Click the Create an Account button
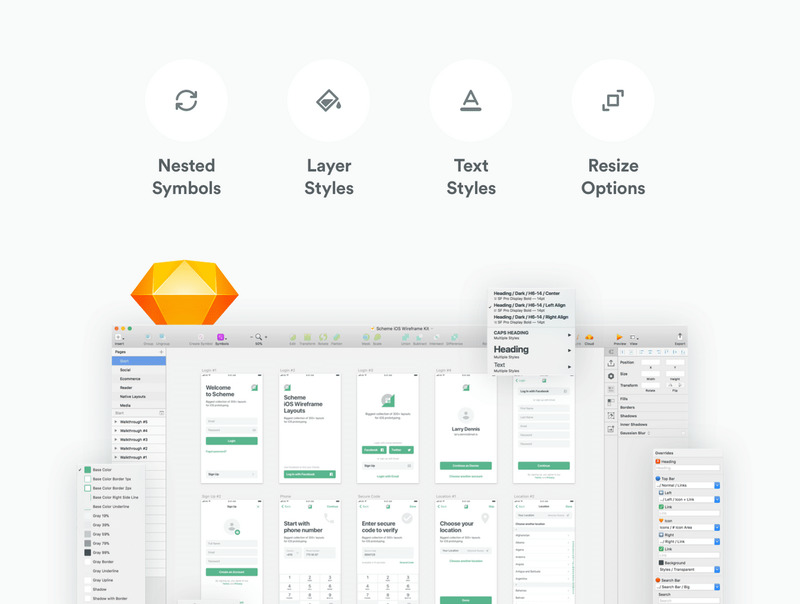This screenshot has width=800, height=604. tap(232, 572)
